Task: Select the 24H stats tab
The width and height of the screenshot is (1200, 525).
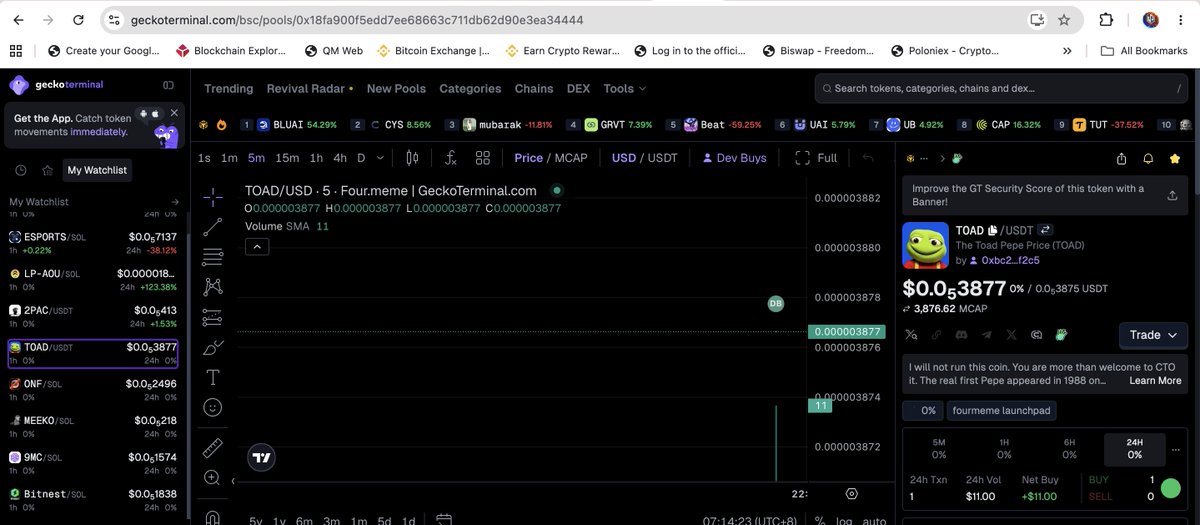Action: 1134,448
